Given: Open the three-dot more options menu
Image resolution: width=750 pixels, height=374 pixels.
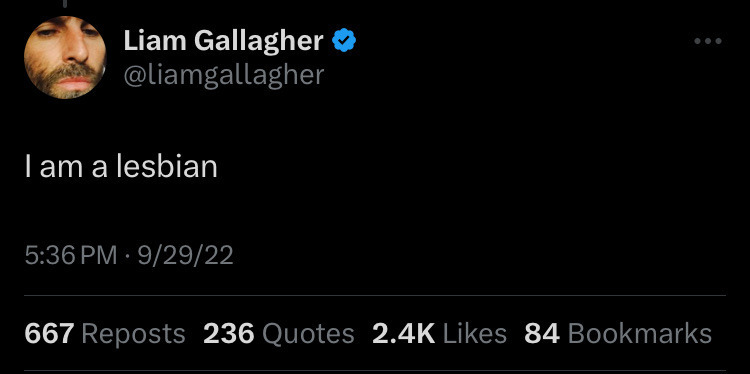Looking at the screenshot, I should 708,42.
